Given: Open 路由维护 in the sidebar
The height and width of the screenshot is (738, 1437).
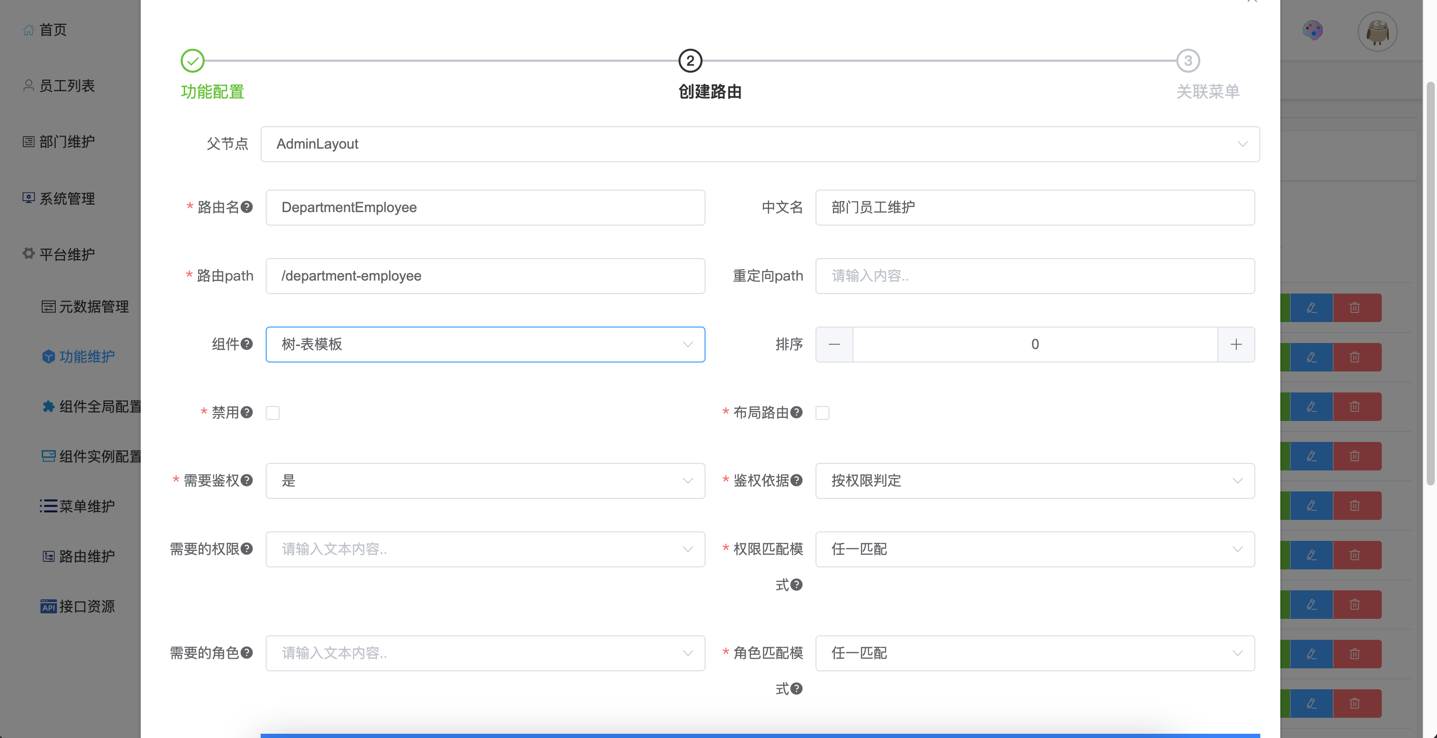Looking at the screenshot, I should click(x=86, y=556).
